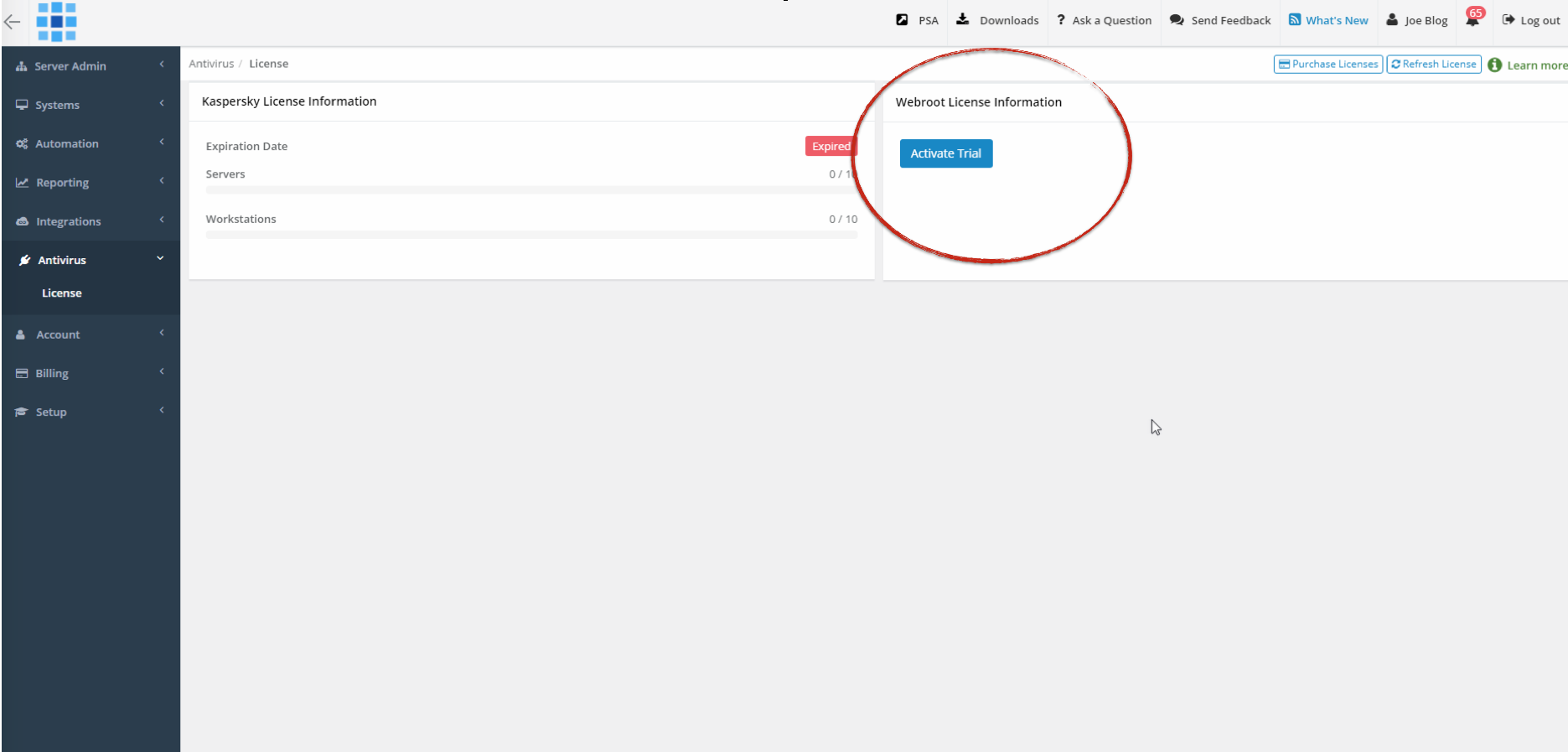Click the Ask a Question link
This screenshot has height=752, width=1568.
tap(1112, 21)
